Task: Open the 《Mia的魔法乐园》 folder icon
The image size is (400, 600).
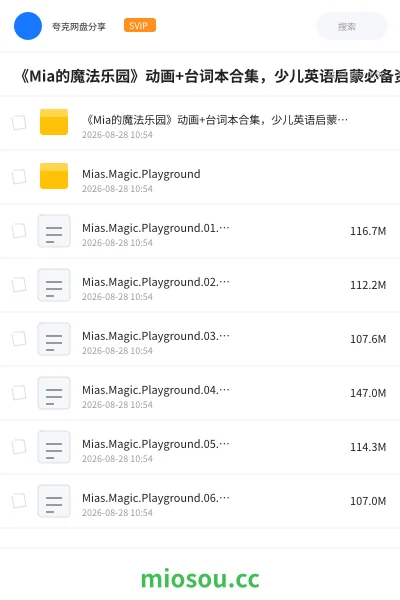Action: [54, 122]
